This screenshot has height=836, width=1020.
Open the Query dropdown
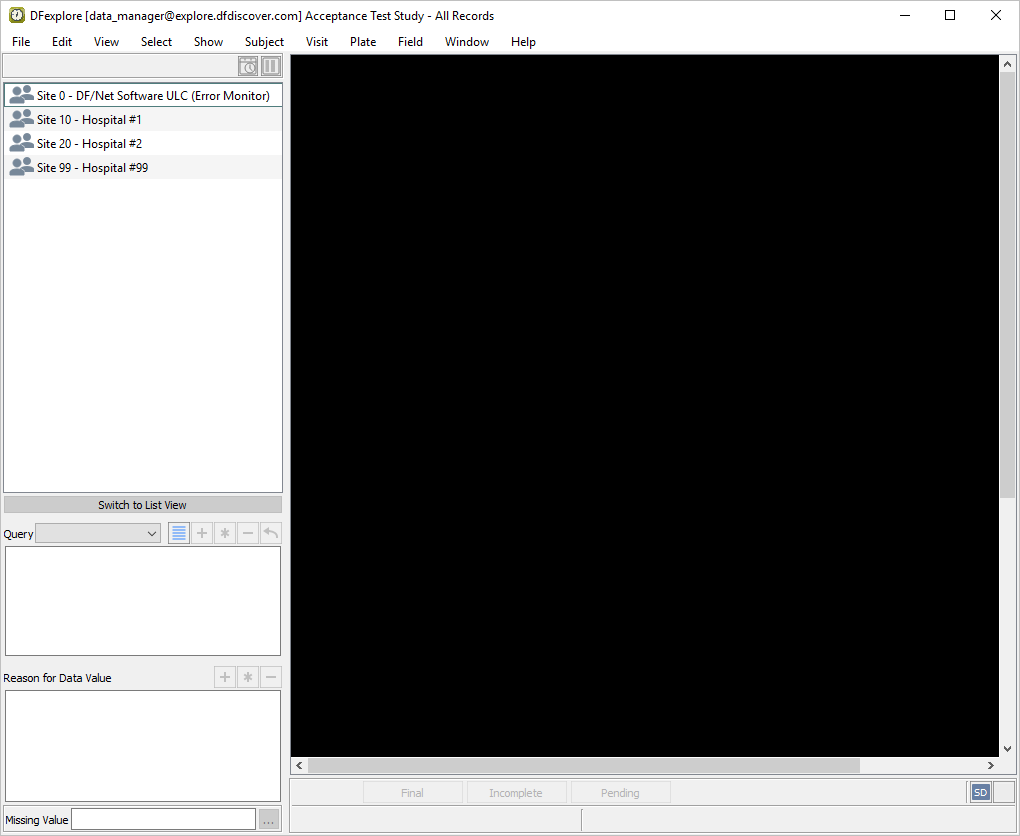coord(98,534)
